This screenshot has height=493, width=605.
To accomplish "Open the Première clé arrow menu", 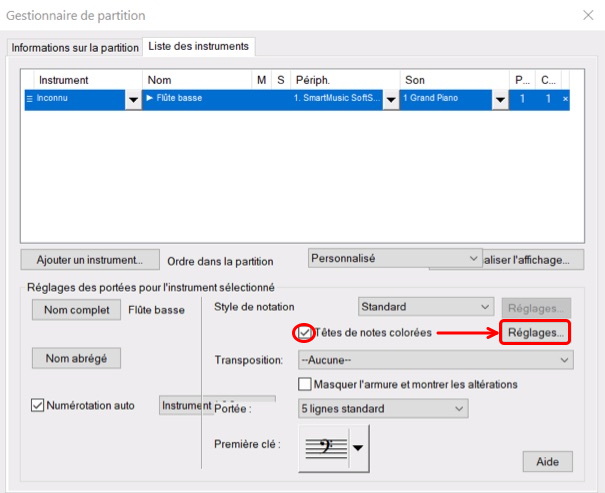I will click(358, 448).
